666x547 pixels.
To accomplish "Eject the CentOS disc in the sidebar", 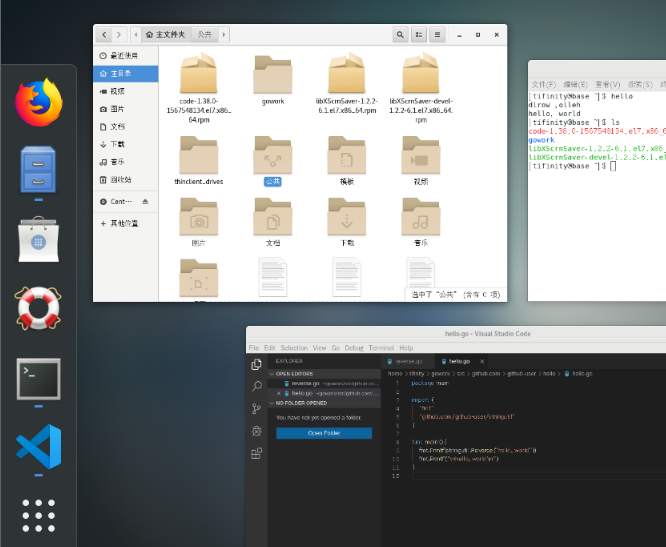I will 145,201.
